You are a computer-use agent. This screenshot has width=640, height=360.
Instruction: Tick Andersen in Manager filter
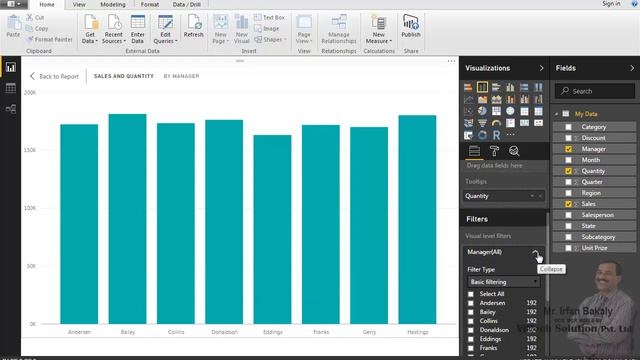coord(471,303)
